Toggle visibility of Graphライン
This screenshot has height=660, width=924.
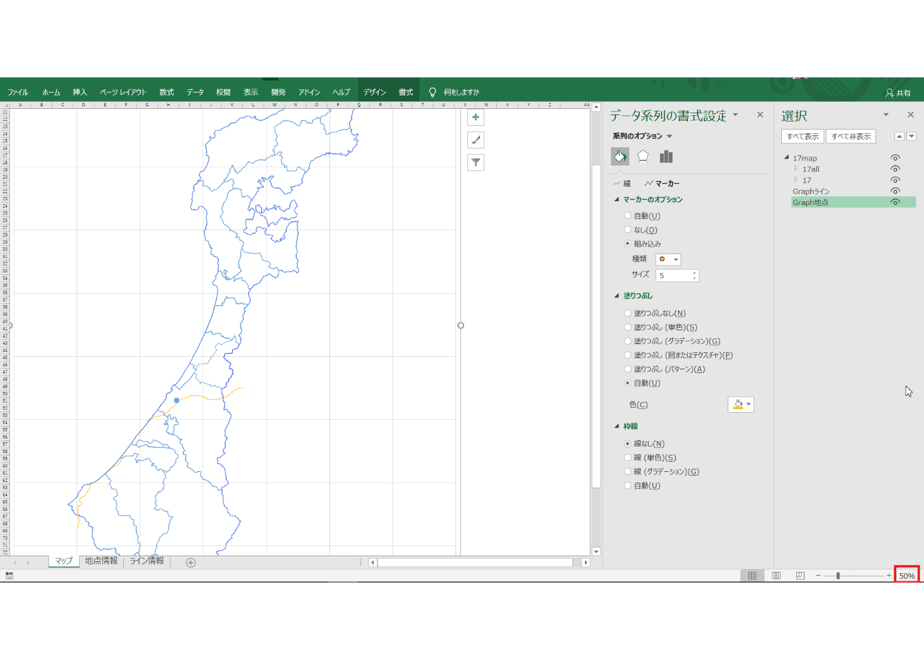pyautogui.click(x=895, y=192)
